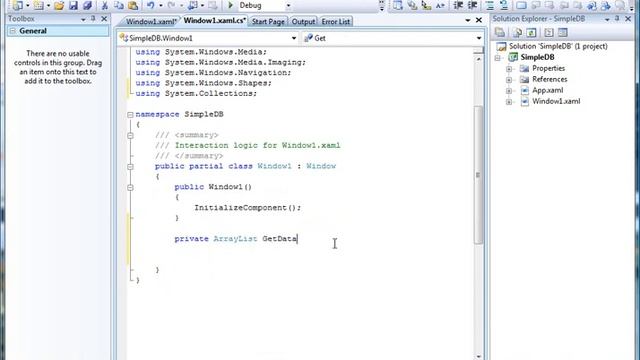
Task: Collapse the namespace SimpleDB code region
Action: (130, 115)
